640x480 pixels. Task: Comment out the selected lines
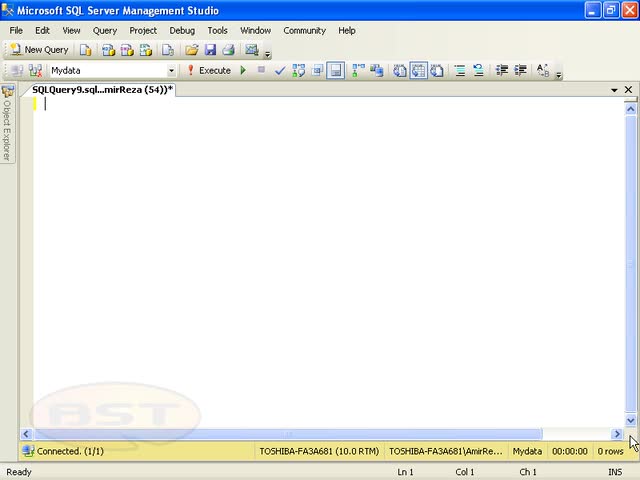pos(460,71)
